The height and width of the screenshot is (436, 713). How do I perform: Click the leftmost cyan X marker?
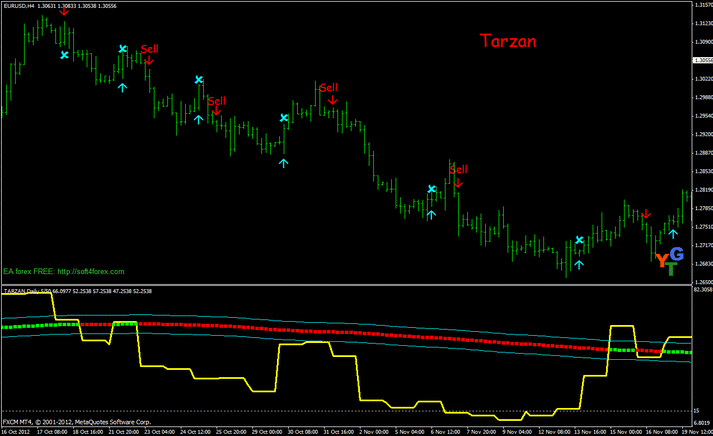pyautogui.click(x=65, y=56)
